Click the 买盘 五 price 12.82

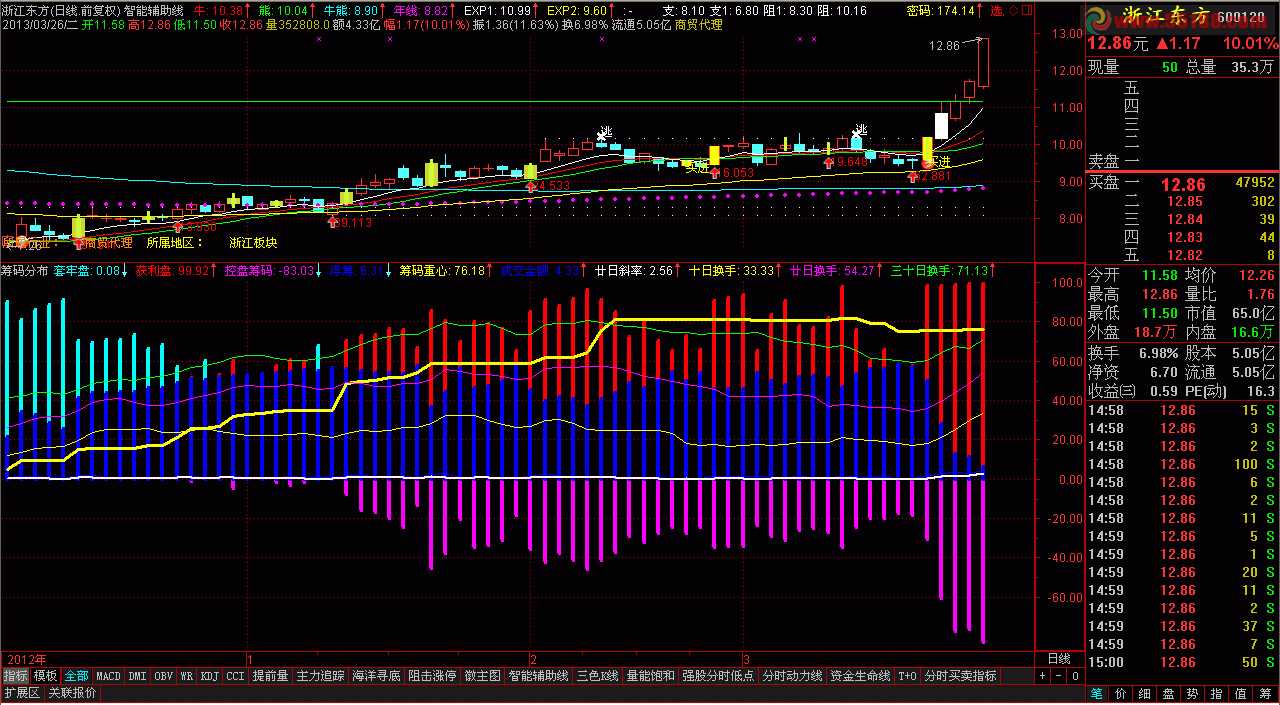[x=1185, y=255]
